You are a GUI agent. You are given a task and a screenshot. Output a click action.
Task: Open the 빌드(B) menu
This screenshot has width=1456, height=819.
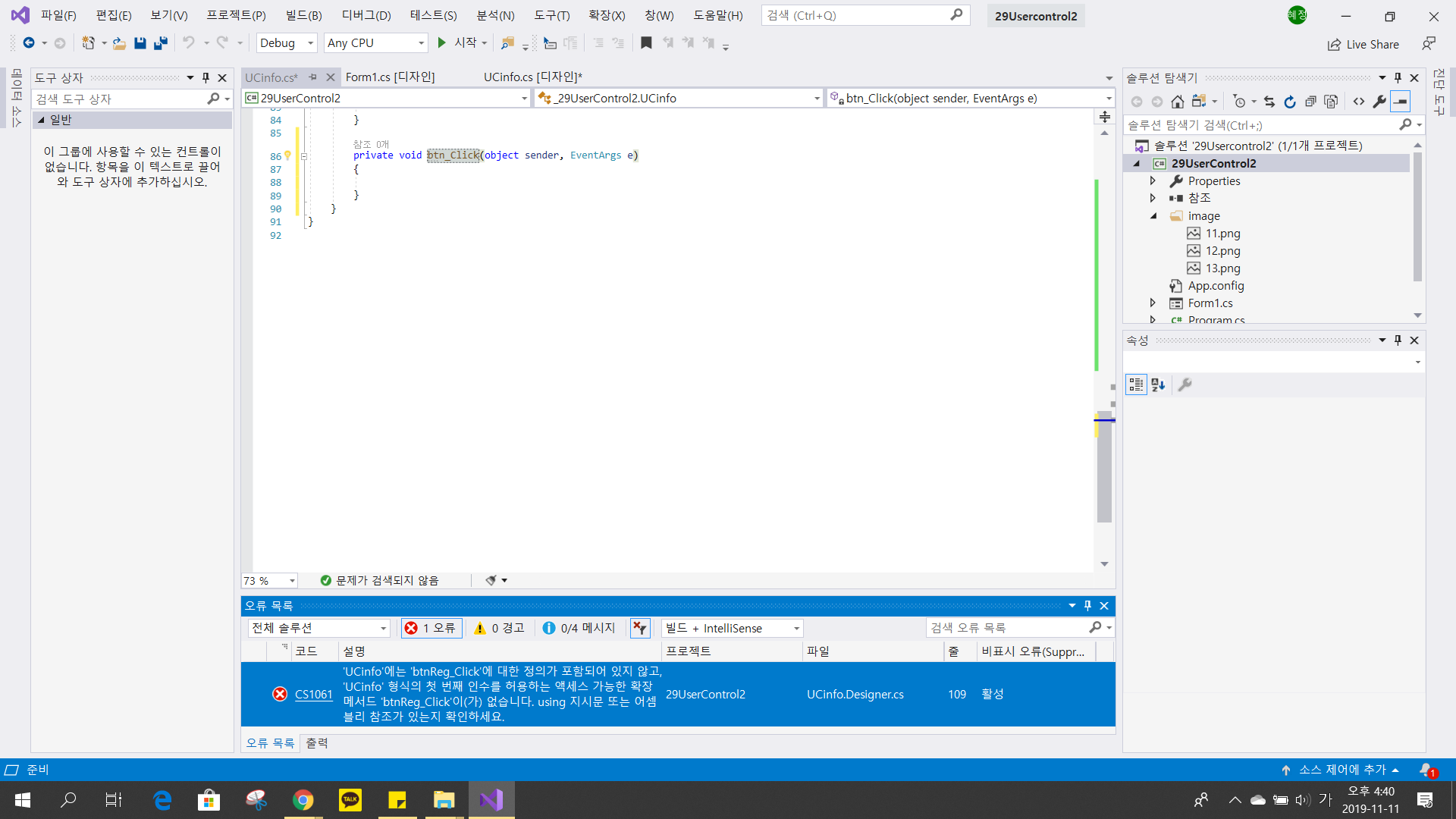point(303,15)
